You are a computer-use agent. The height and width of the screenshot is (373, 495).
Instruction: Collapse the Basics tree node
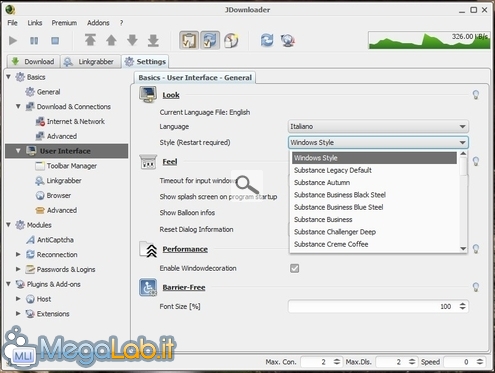pos(9,77)
